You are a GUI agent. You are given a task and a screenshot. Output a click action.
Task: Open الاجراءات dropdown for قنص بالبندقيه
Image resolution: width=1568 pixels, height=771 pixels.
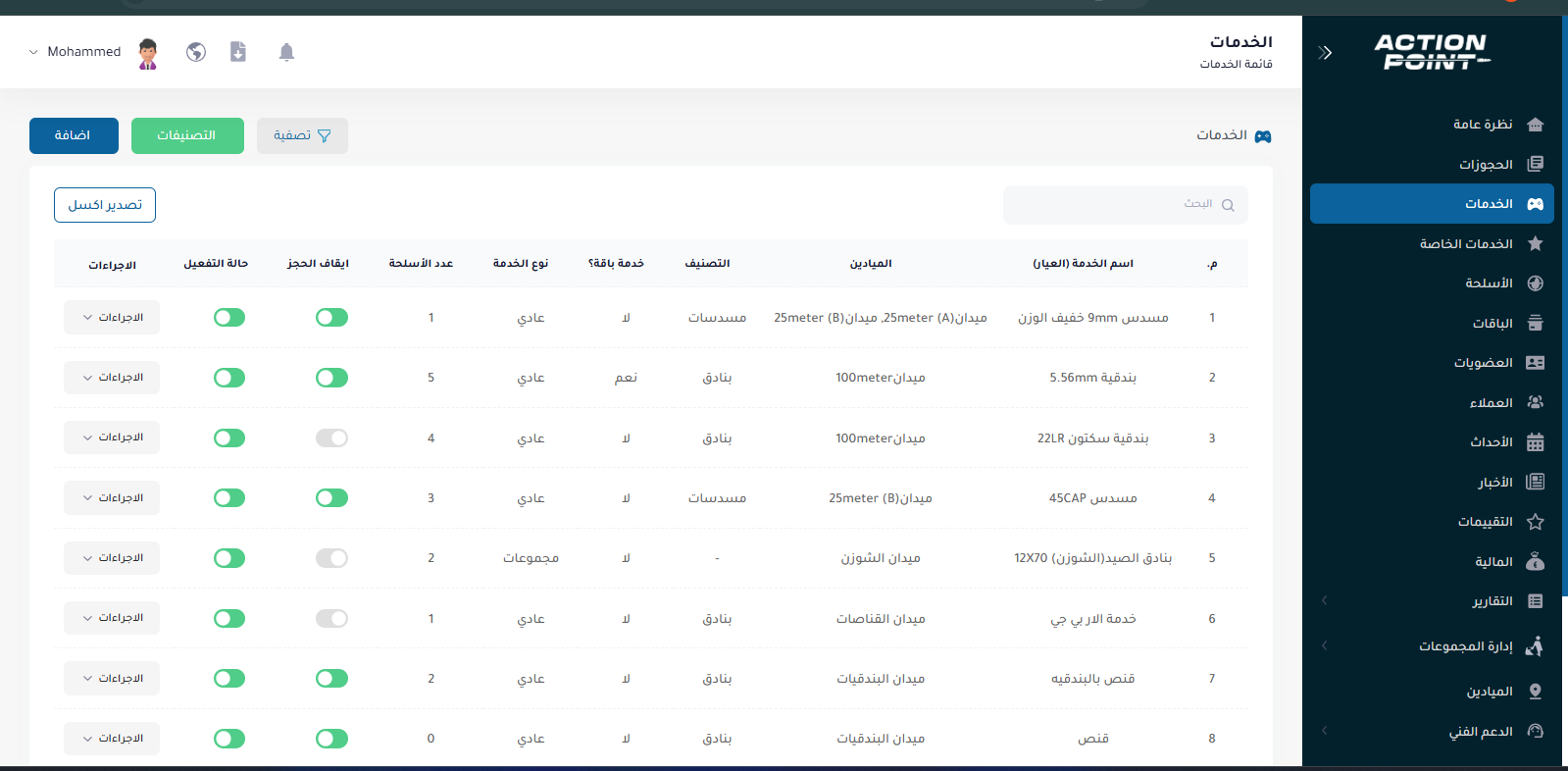[112, 679]
